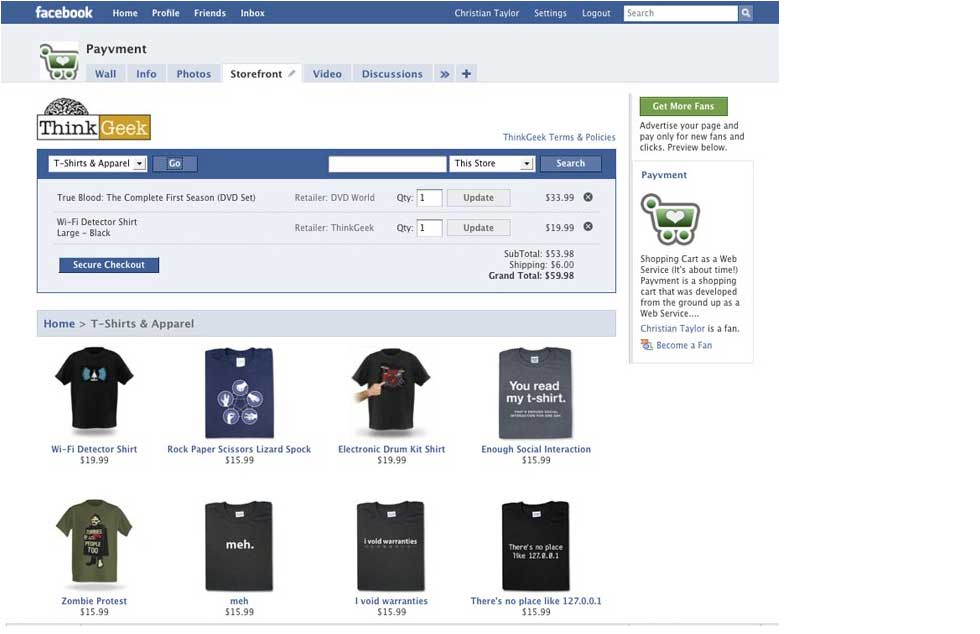Open the Electronic Drum Kit Shirt image
This screenshot has width=980, height=634.
(391, 391)
